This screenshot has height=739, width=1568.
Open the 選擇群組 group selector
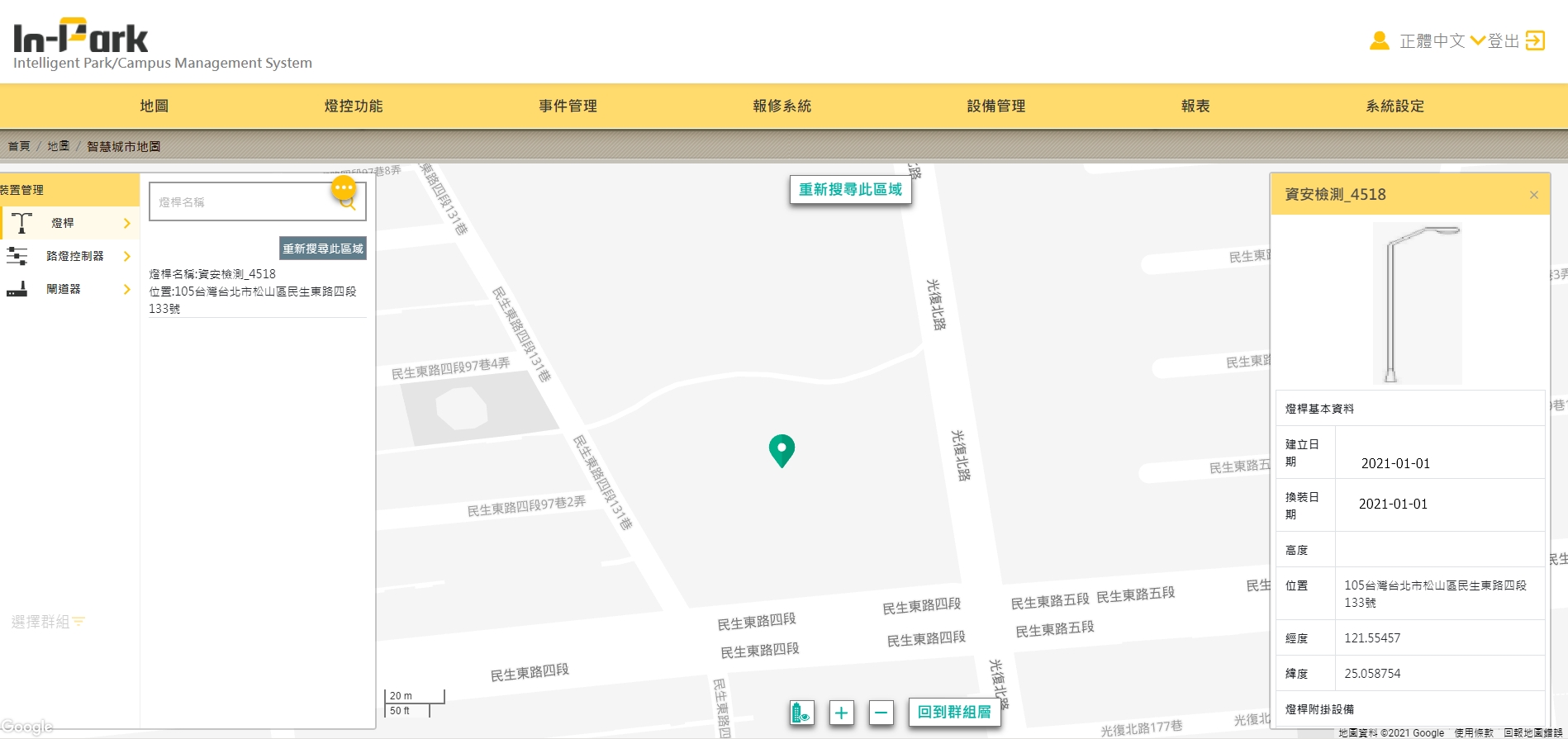48,622
